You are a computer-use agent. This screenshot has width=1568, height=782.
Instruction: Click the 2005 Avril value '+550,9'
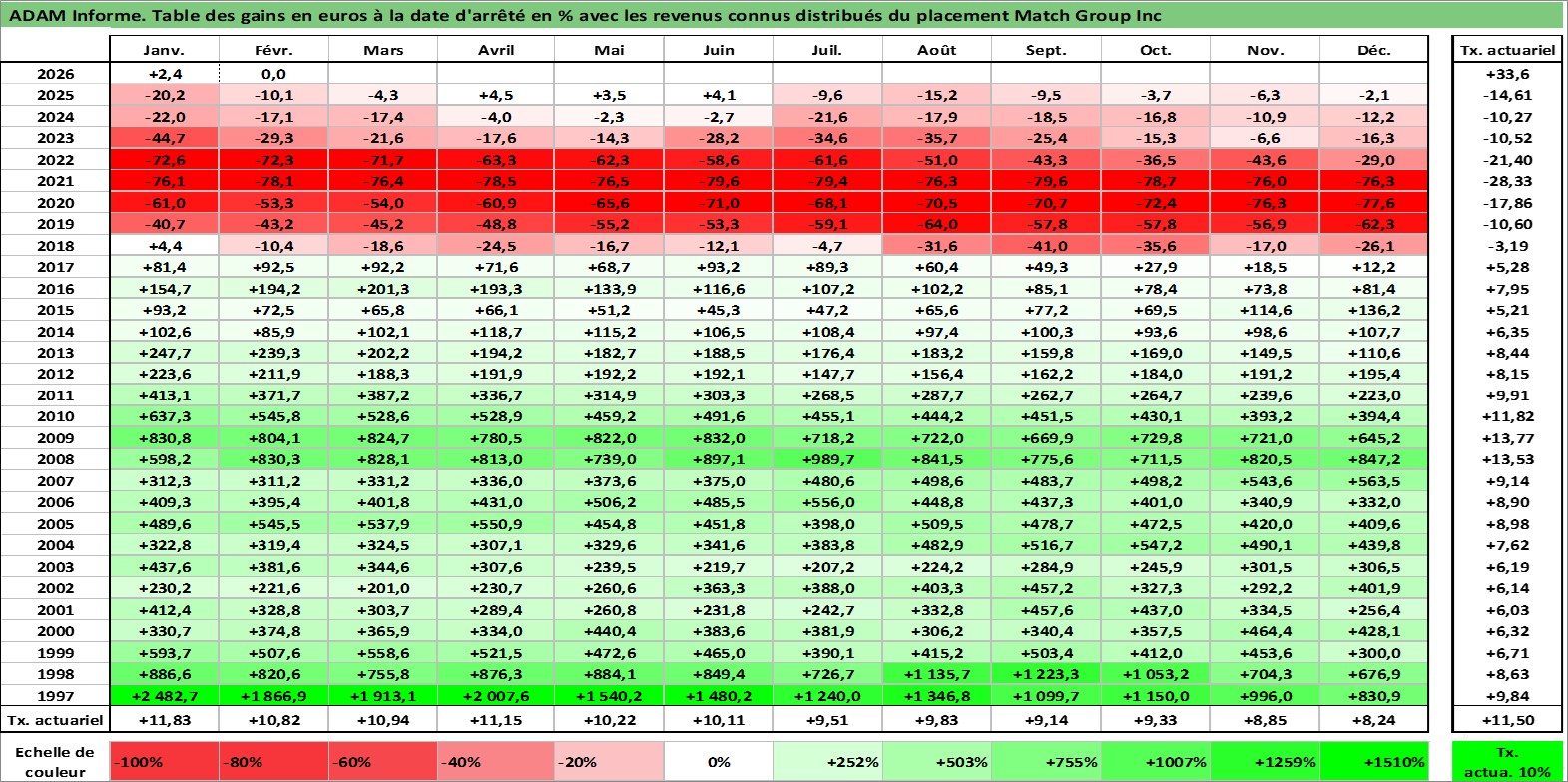pos(496,524)
